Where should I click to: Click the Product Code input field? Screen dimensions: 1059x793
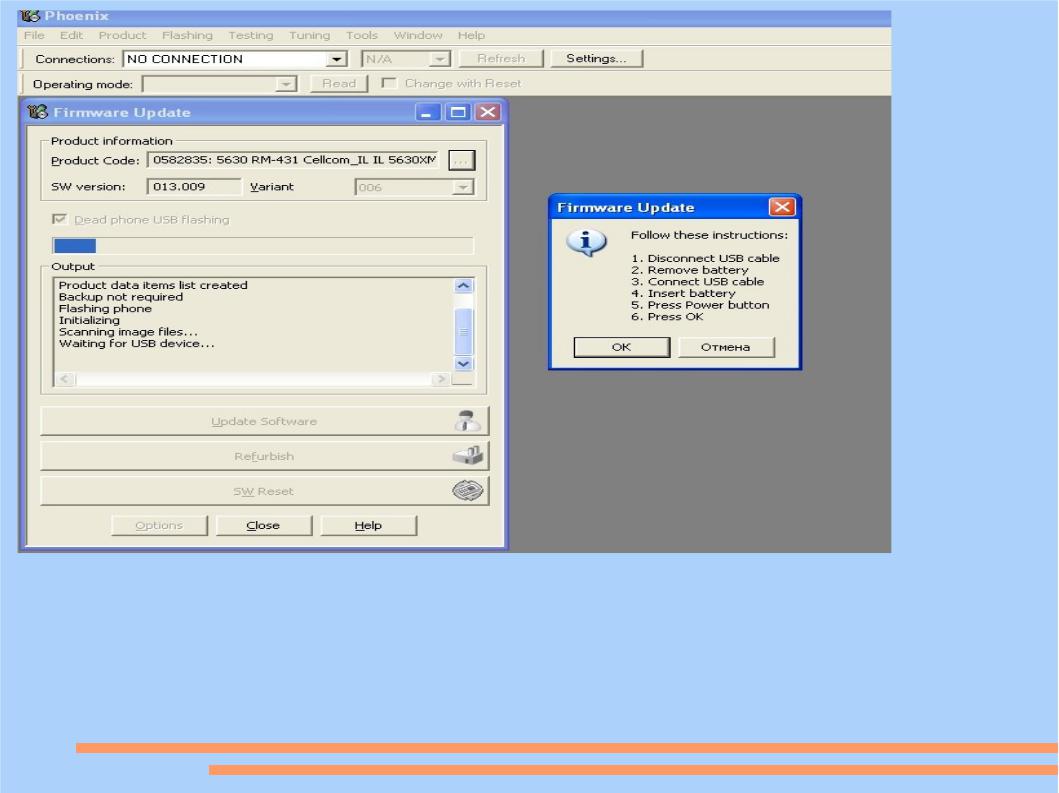pos(292,160)
